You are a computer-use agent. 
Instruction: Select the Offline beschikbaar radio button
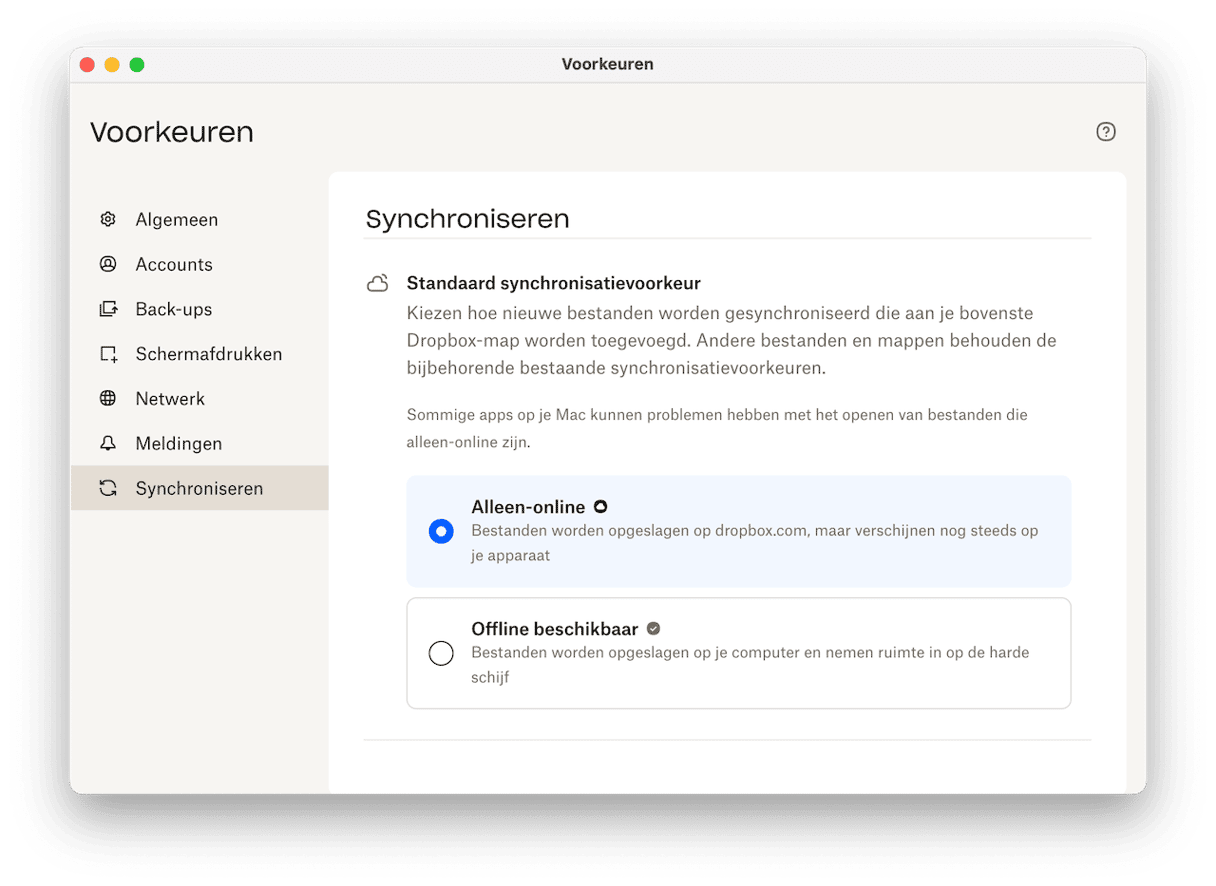tap(441, 654)
